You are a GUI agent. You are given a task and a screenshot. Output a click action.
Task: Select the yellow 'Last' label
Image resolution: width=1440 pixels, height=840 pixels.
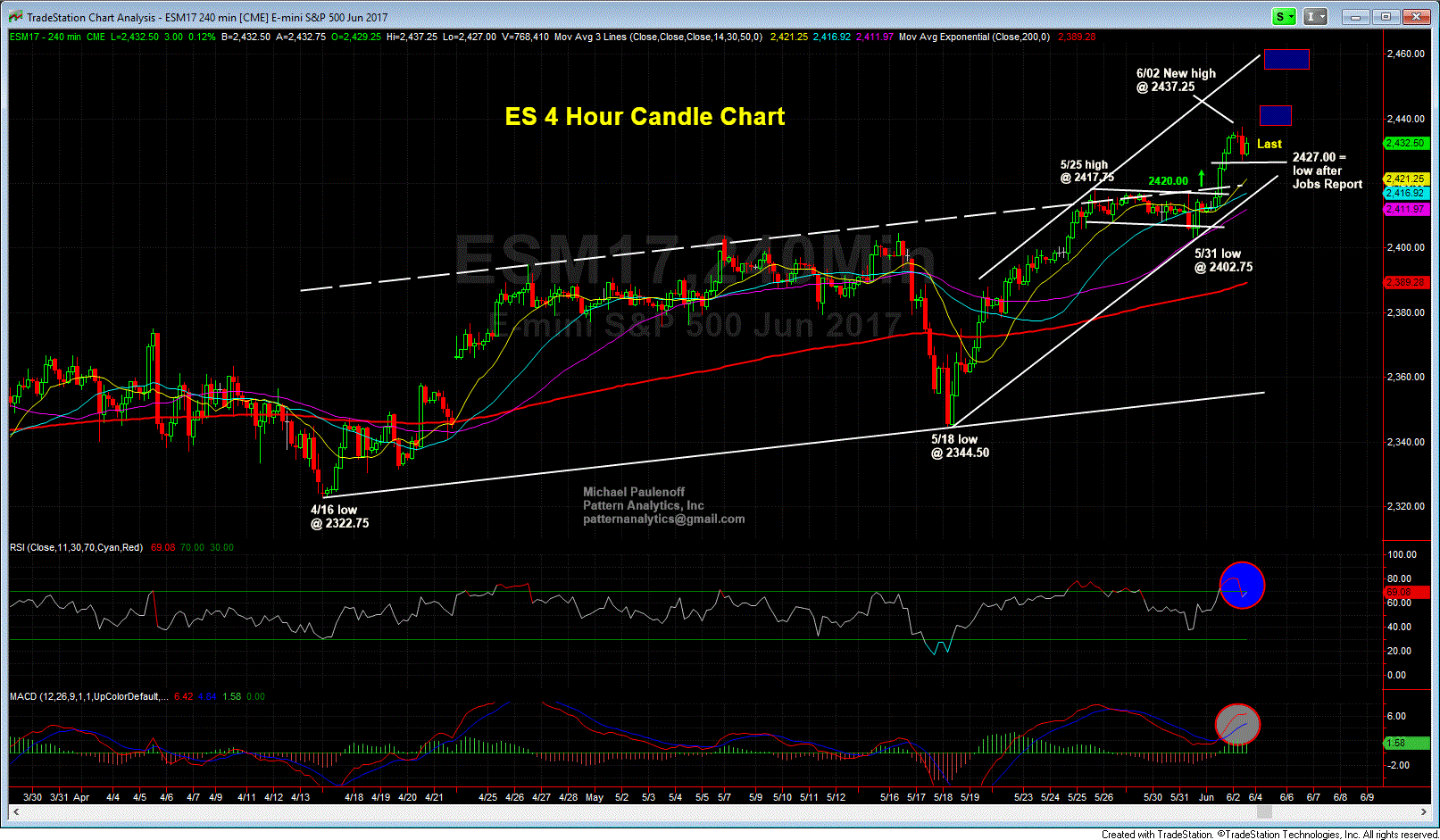[x=1269, y=144]
